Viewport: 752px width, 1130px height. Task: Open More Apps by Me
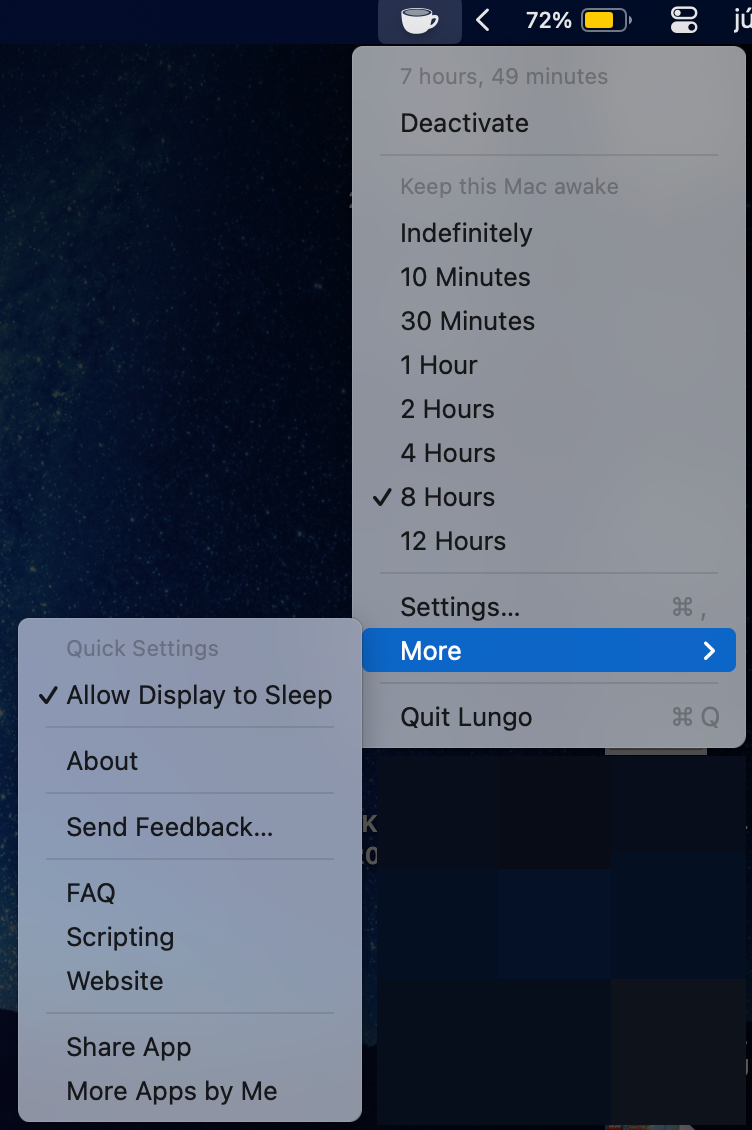[x=190, y=1090]
